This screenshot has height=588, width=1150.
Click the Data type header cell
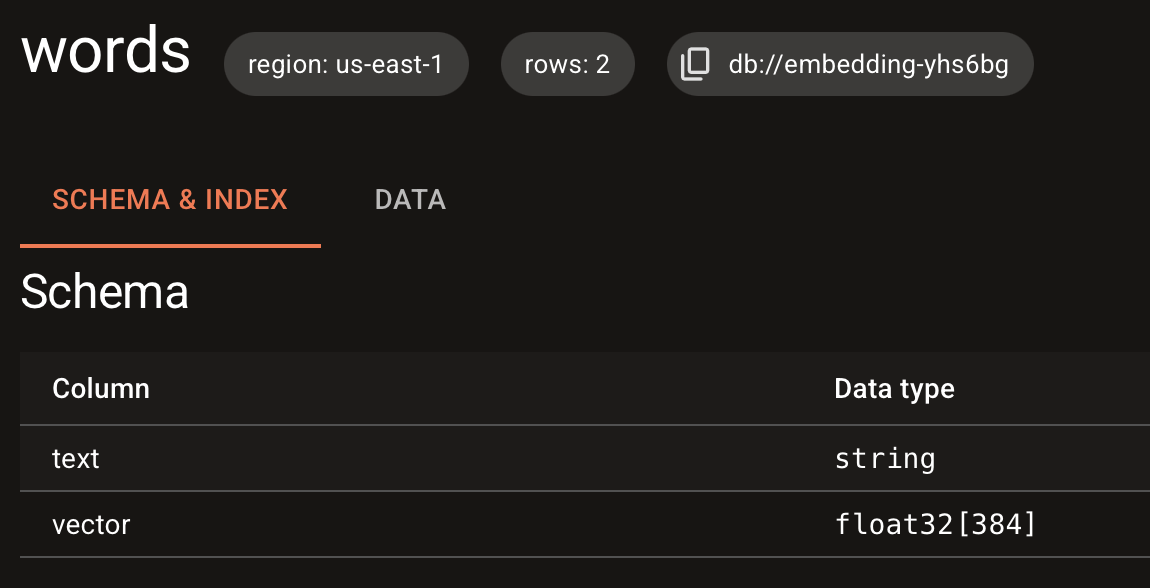(894, 388)
